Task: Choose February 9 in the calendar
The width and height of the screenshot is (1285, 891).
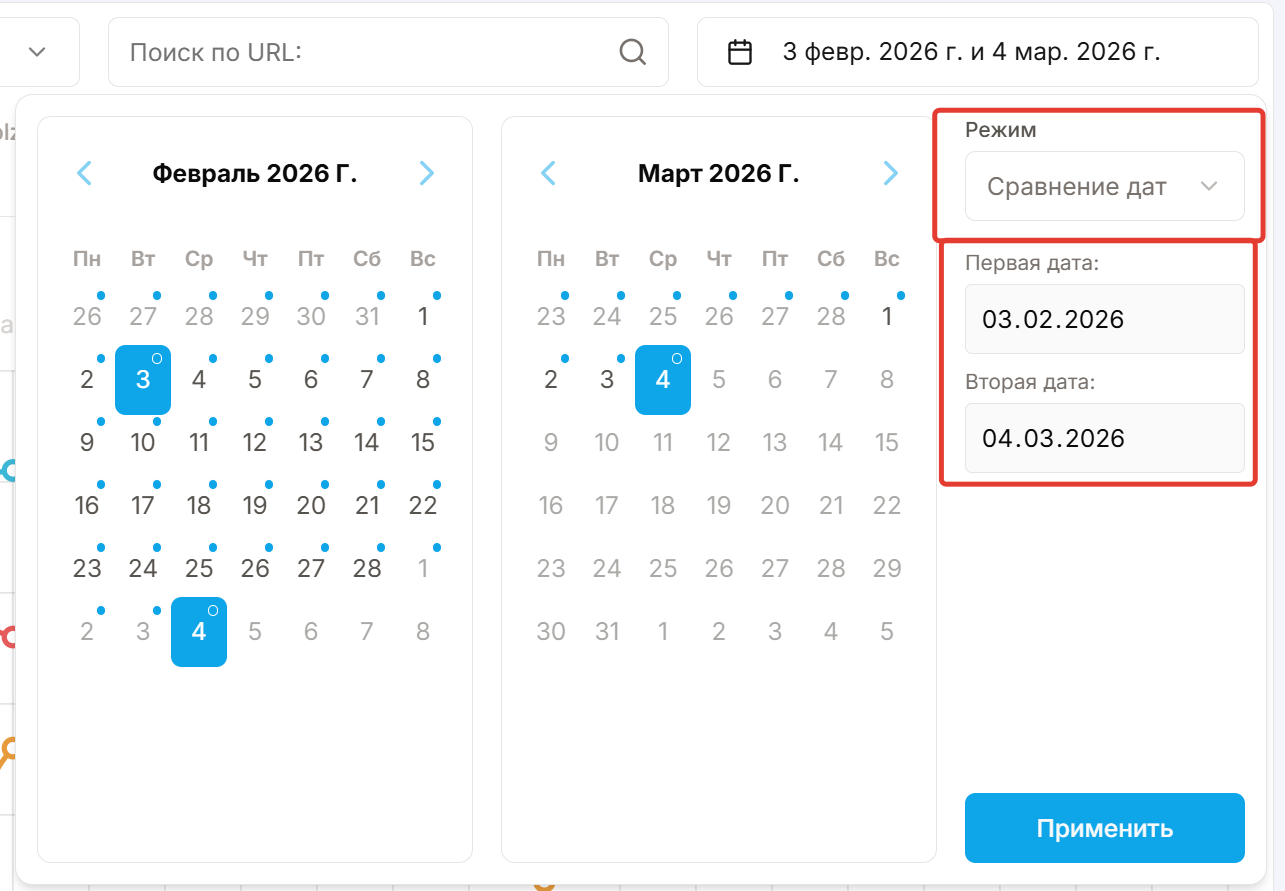Action: [x=87, y=443]
